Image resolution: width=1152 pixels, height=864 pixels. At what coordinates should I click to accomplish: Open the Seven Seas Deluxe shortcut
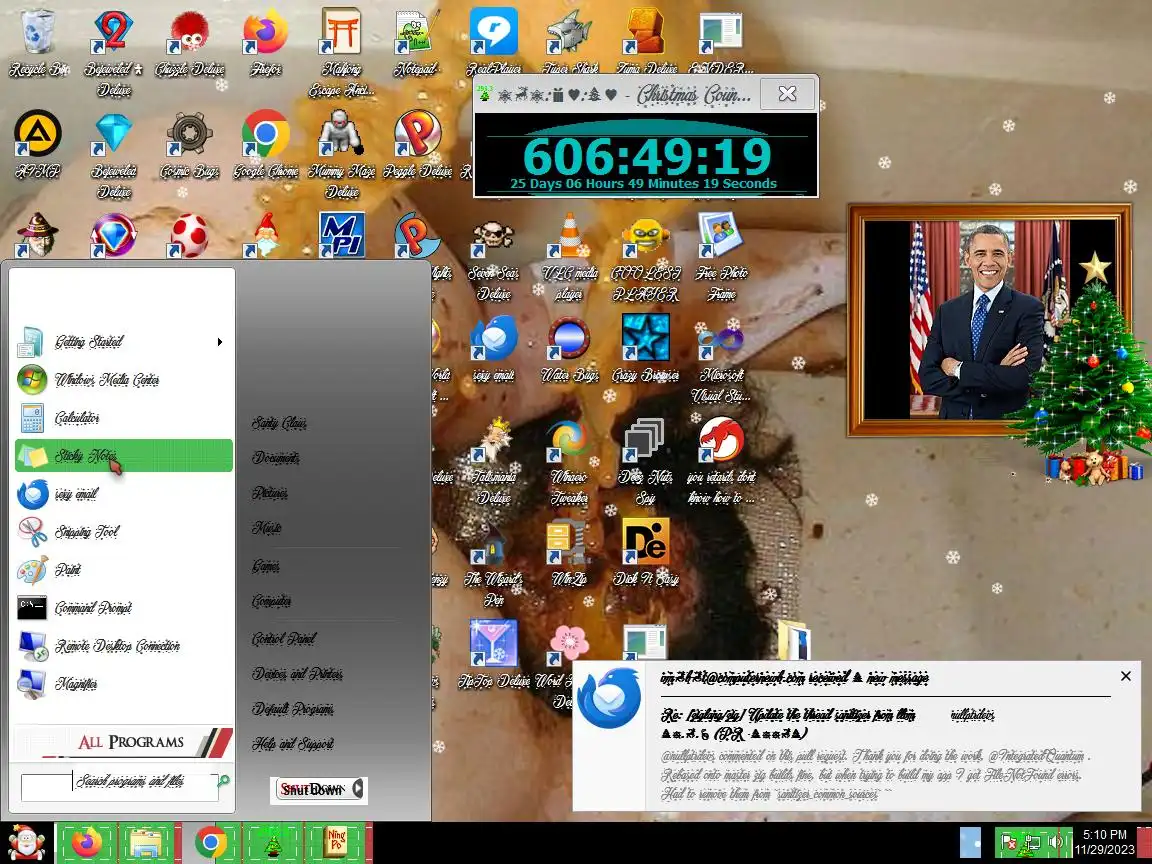[493, 256]
